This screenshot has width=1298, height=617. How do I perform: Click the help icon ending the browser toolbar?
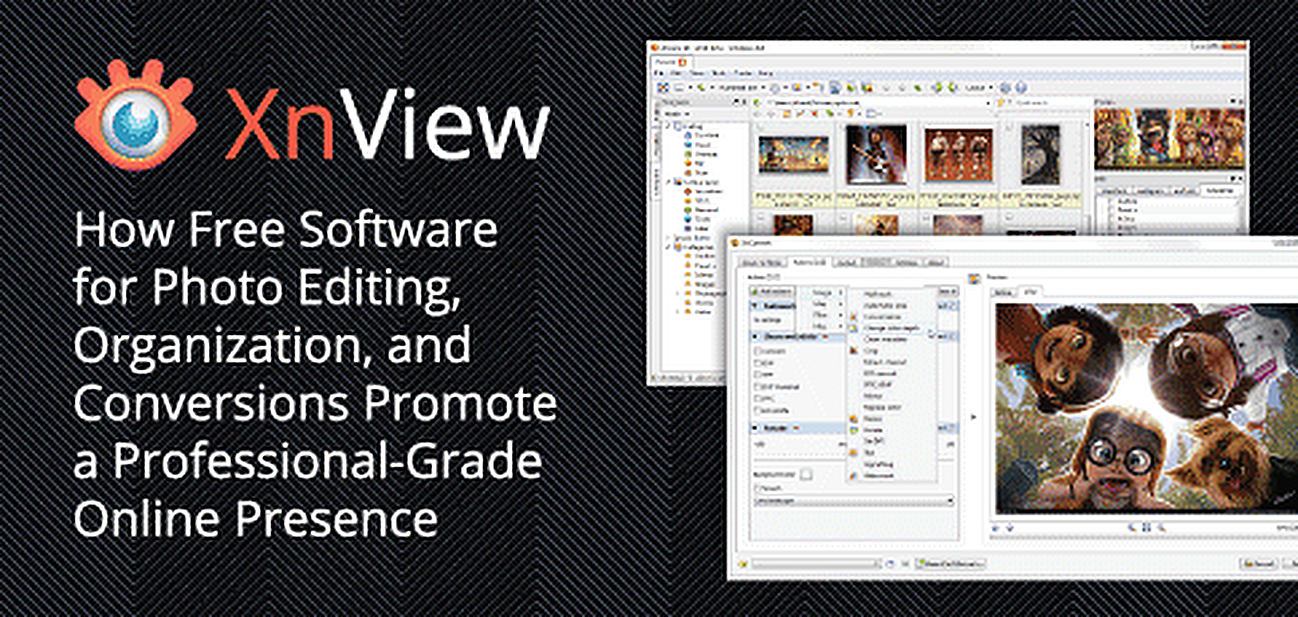pyautogui.click(x=1021, y=88)
